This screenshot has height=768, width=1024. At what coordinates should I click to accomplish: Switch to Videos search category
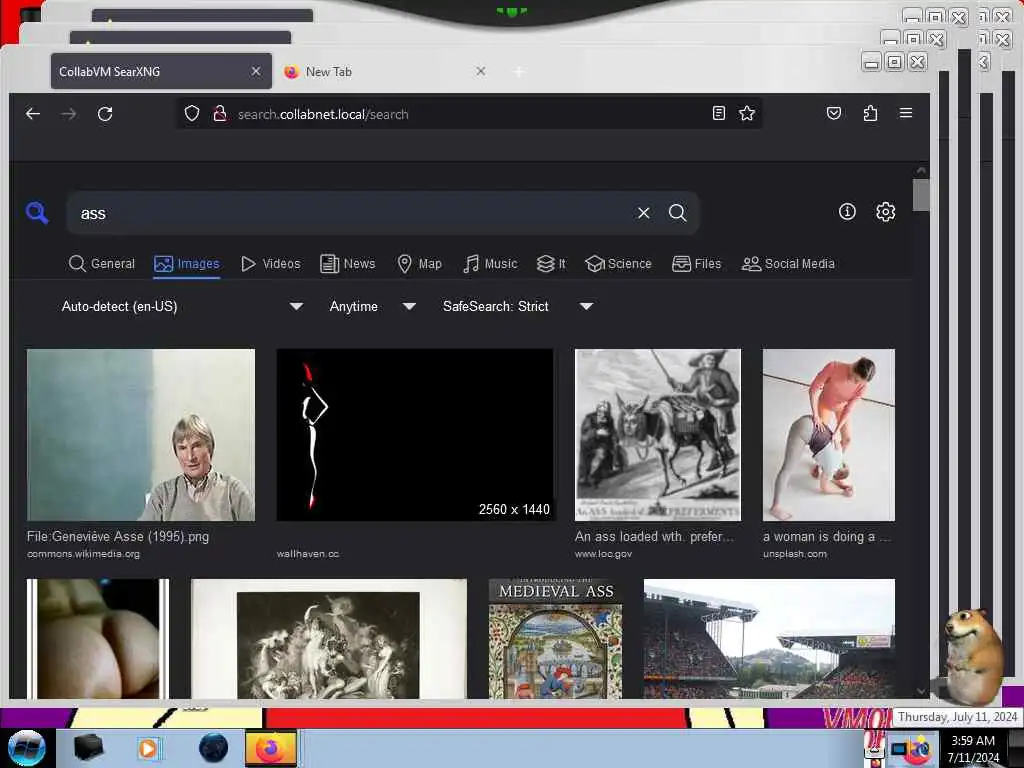click(270, 264)
